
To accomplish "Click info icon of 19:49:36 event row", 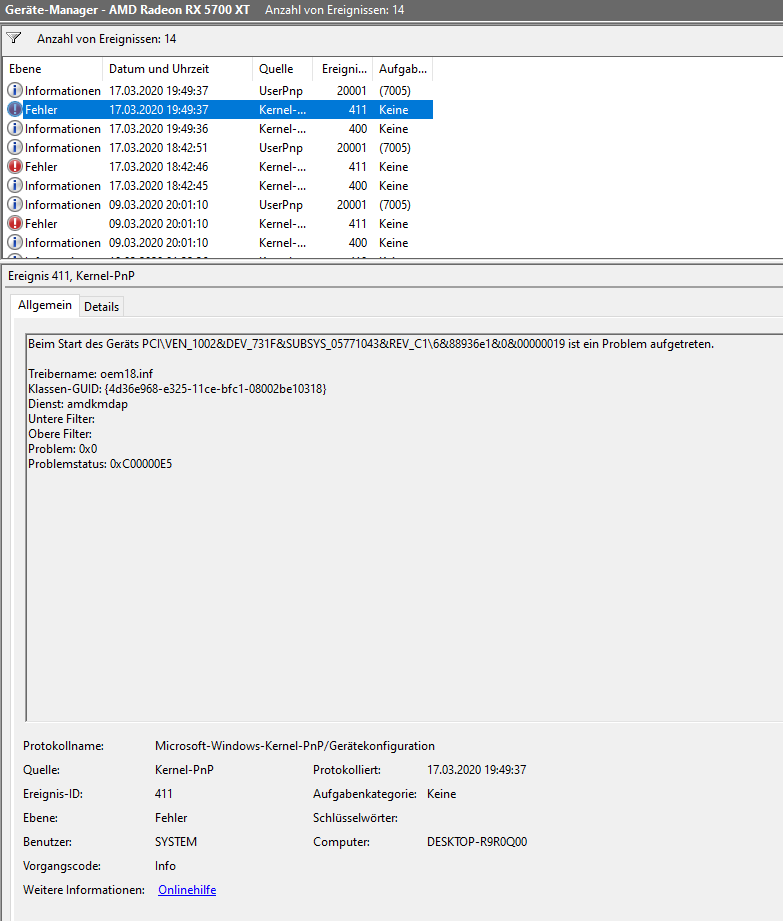I will 15,129.
